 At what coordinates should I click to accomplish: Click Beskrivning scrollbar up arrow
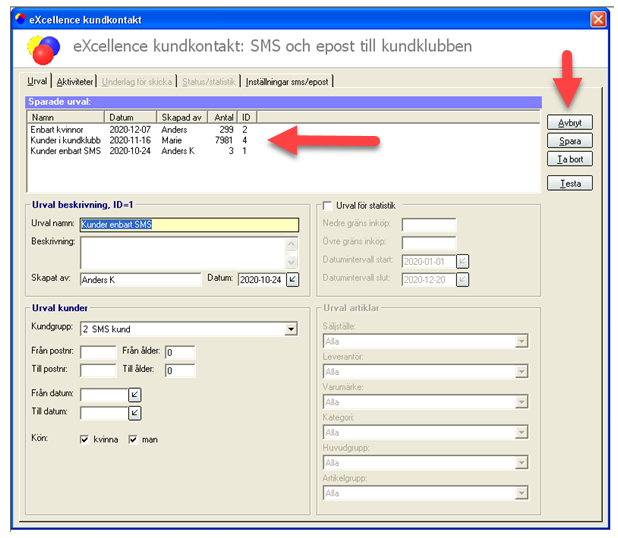[x=291, y=244]
